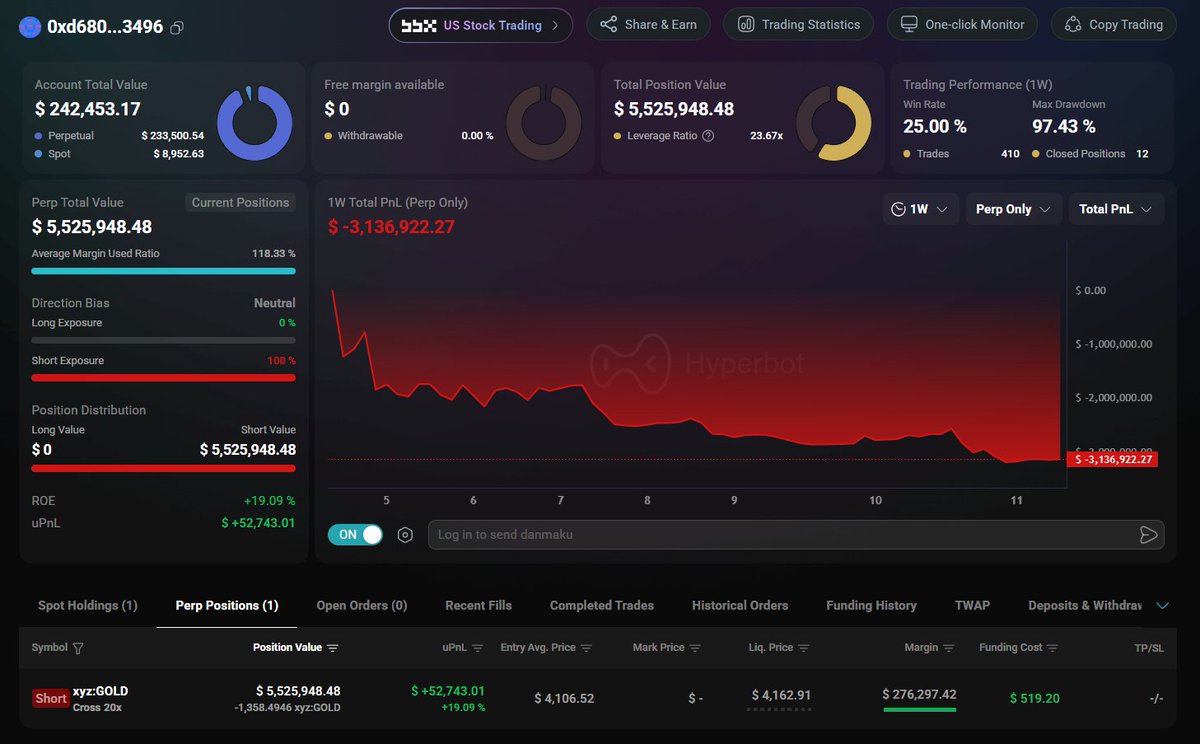Image resolution: width=1200 pixels, height=744 pixels.
Task: Switch to Completed Trades tab
Action: point(602,605)
